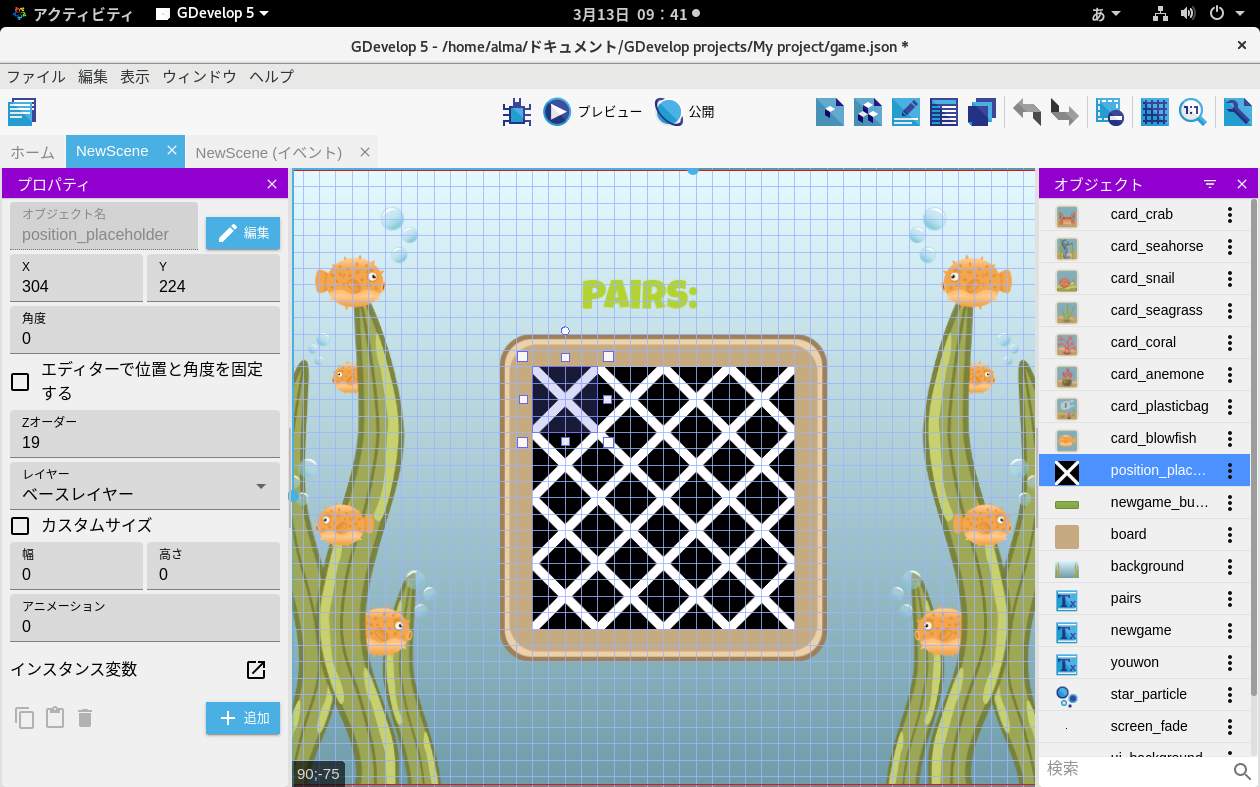The image size is (1260, 787).
Task: Click the objects list scrollbar
Action: 1255,447
